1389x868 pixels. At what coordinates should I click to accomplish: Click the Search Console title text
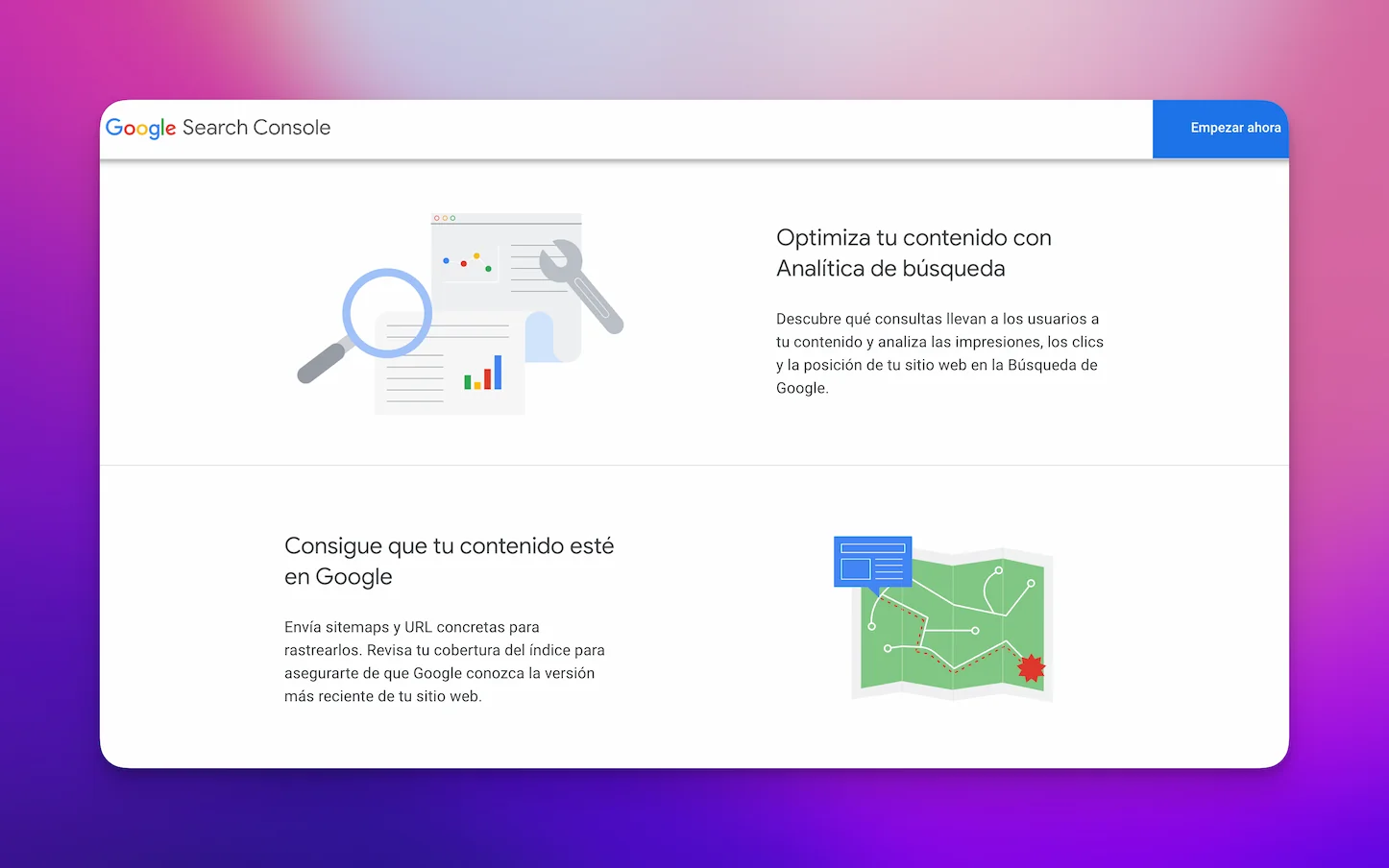click(256, 128)
